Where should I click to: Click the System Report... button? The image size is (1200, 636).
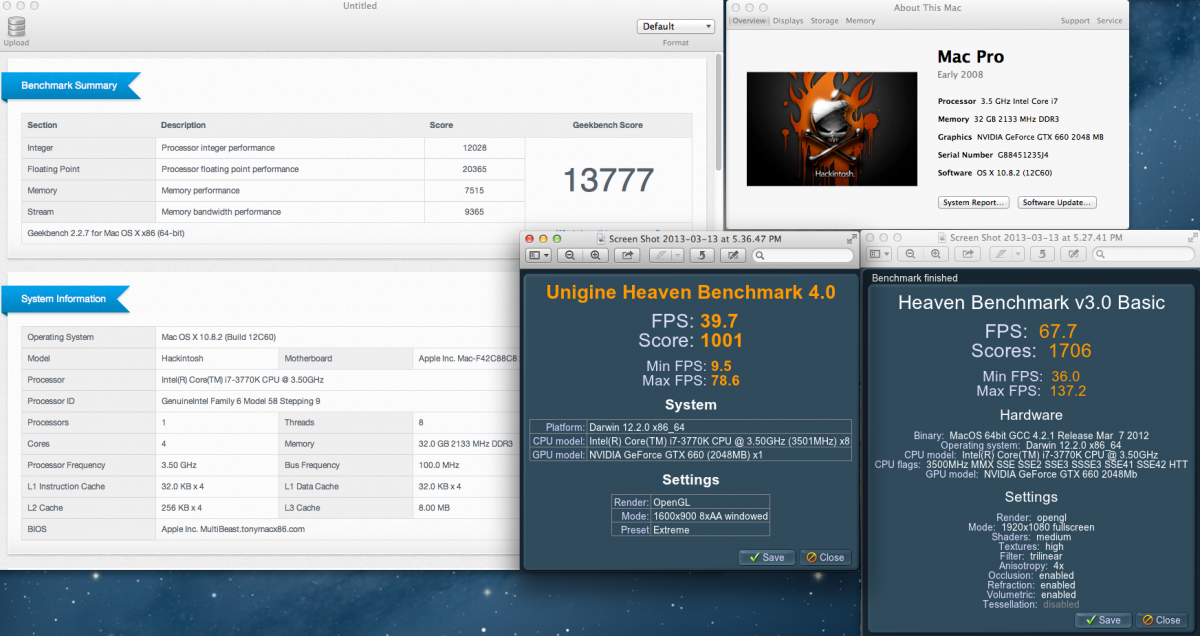(973, 202)
